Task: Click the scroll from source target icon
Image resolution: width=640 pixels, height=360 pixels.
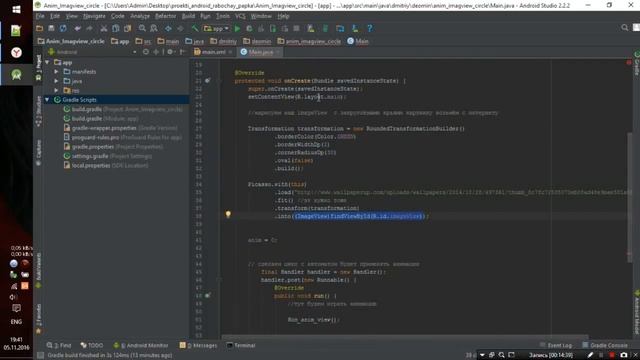Action: pos(146,52)
